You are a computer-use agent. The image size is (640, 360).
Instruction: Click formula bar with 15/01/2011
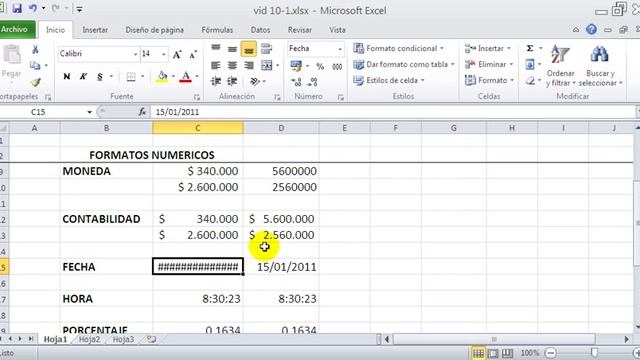click(393, 112)
